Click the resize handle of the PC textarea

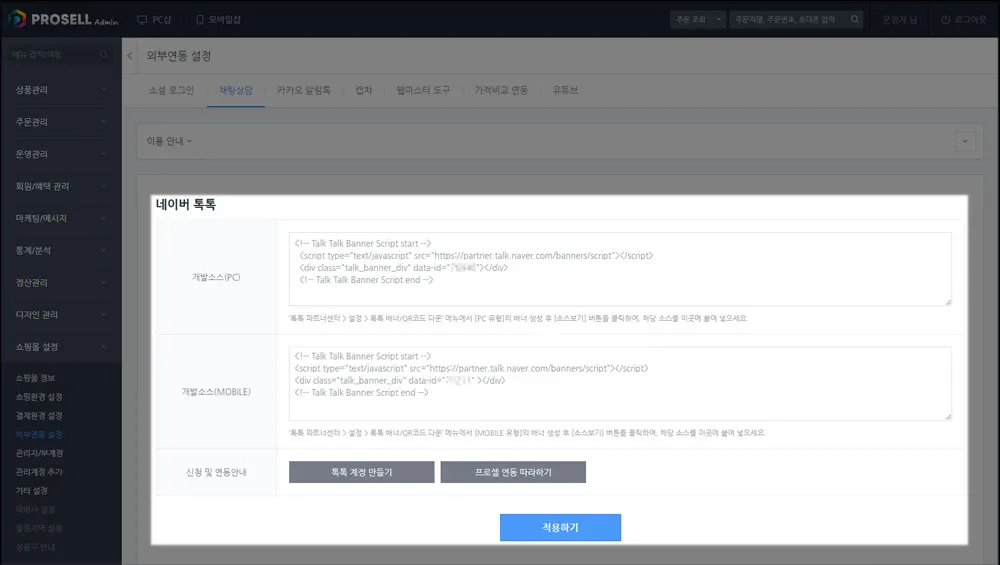[948, 302]
